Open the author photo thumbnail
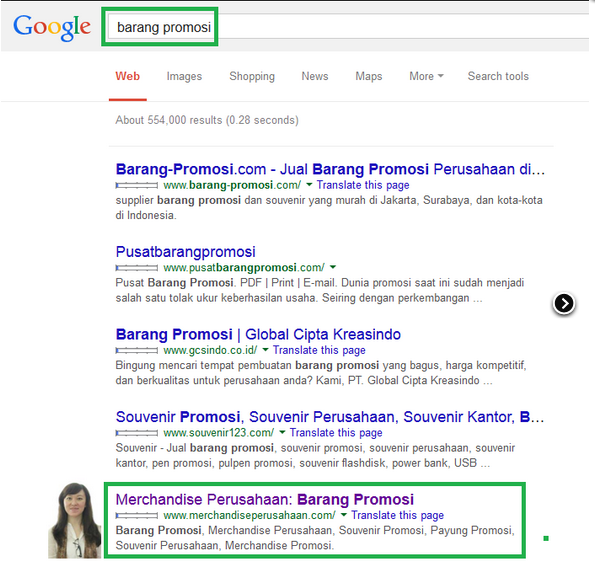The height and width of the screenshot is (573, 595). coord(75,520)
